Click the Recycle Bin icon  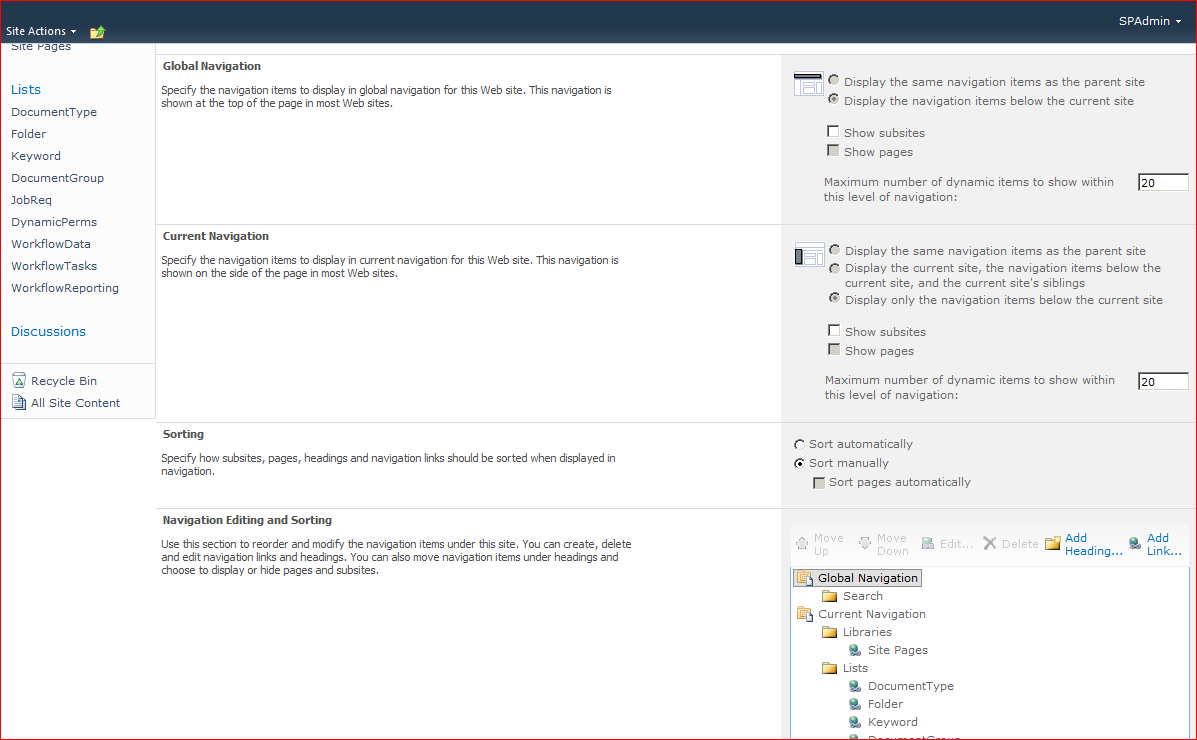click(19, 381)
